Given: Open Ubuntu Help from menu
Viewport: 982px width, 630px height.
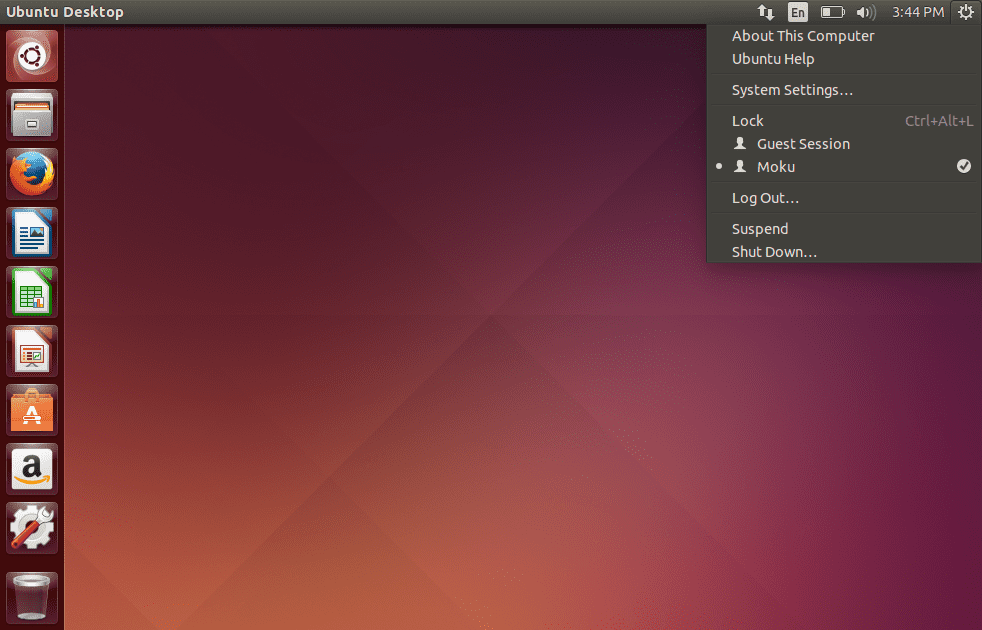Looking at the screenshot, I should 844,59.
